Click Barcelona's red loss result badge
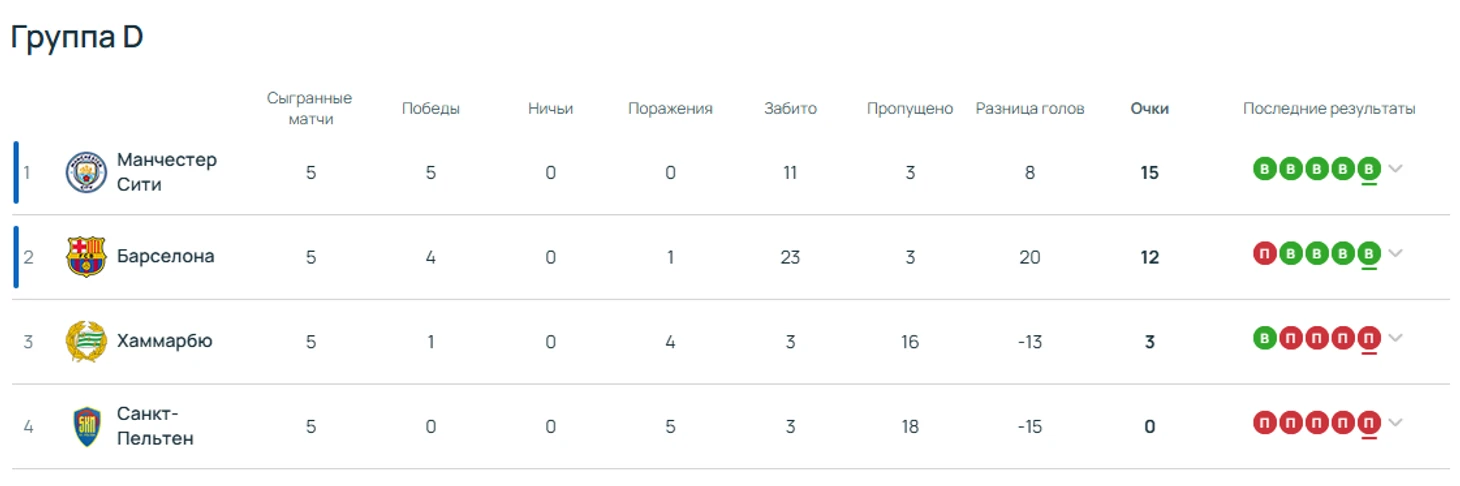 [1264, 253]
